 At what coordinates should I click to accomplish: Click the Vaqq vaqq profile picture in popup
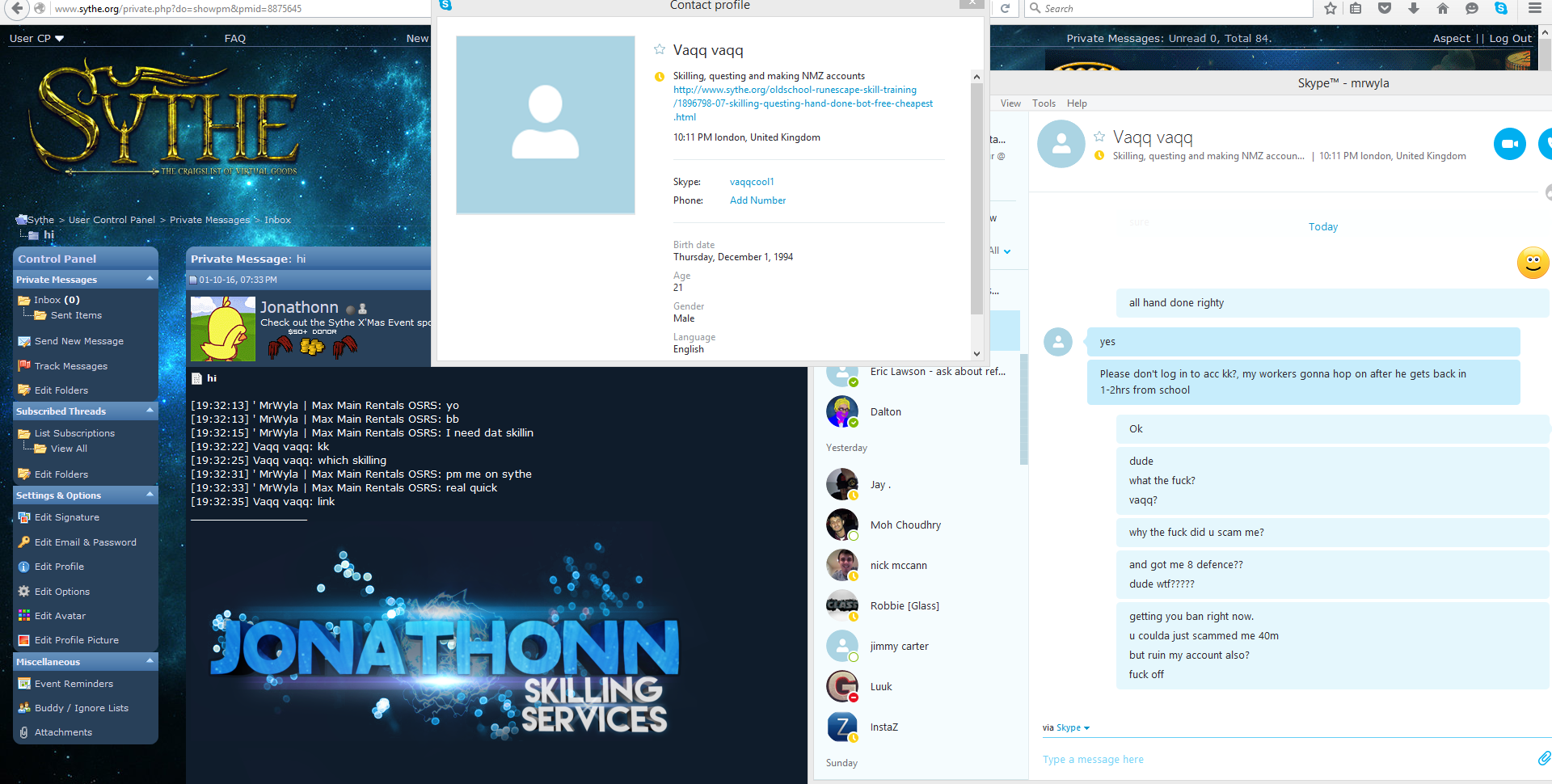tap(546, 125)
